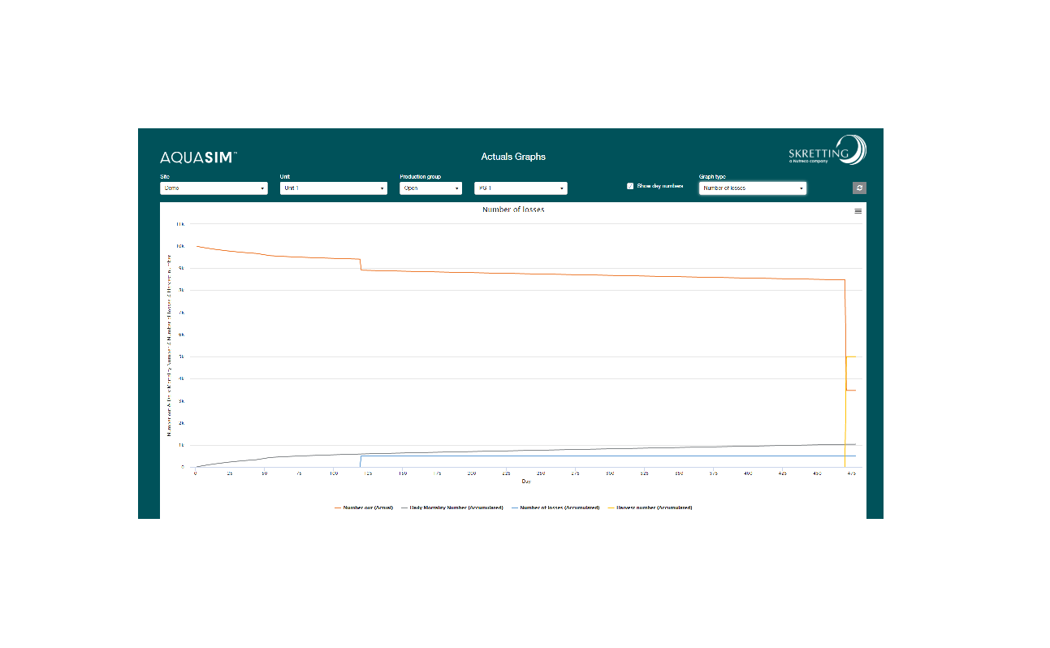Click the Number of losses chart title

(x=513, y=210)
